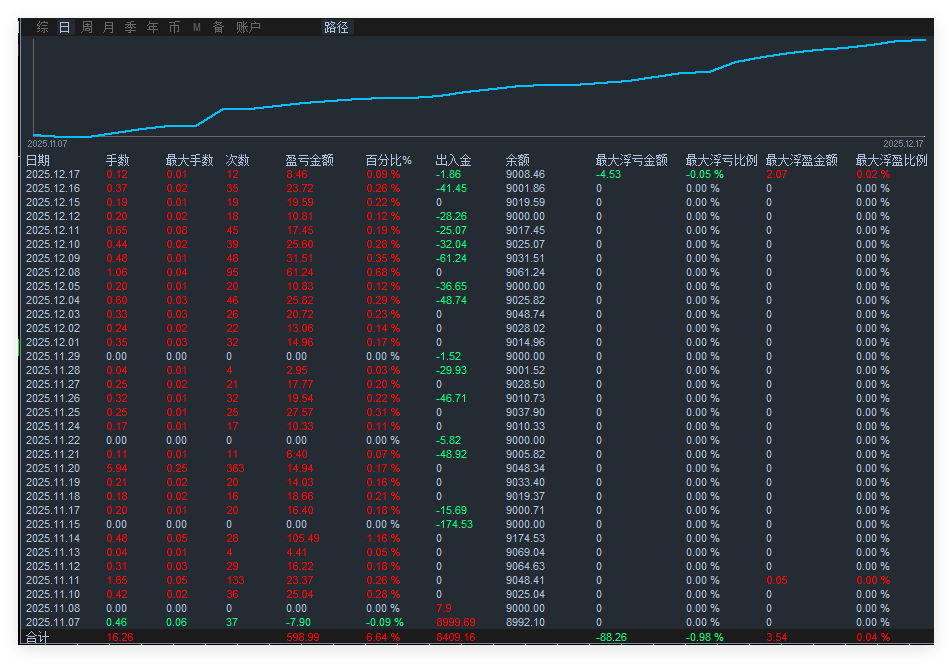The width and height of the screenshot is (952, 663).
Task: Select the 2025.12.11 row date
Action: click(x=53, y=230)
